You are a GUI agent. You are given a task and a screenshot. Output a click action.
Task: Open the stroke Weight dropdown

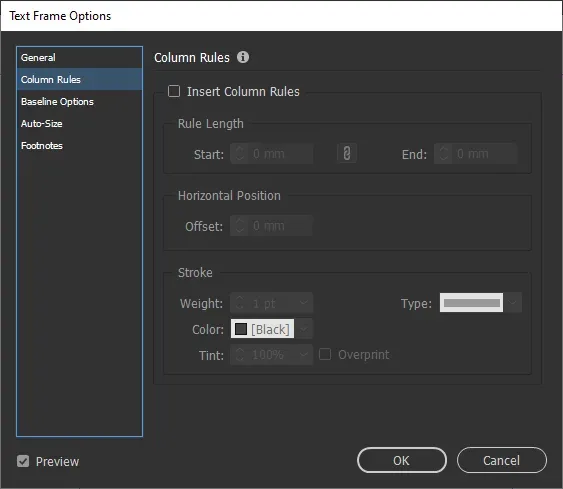[x=304, y=303]
